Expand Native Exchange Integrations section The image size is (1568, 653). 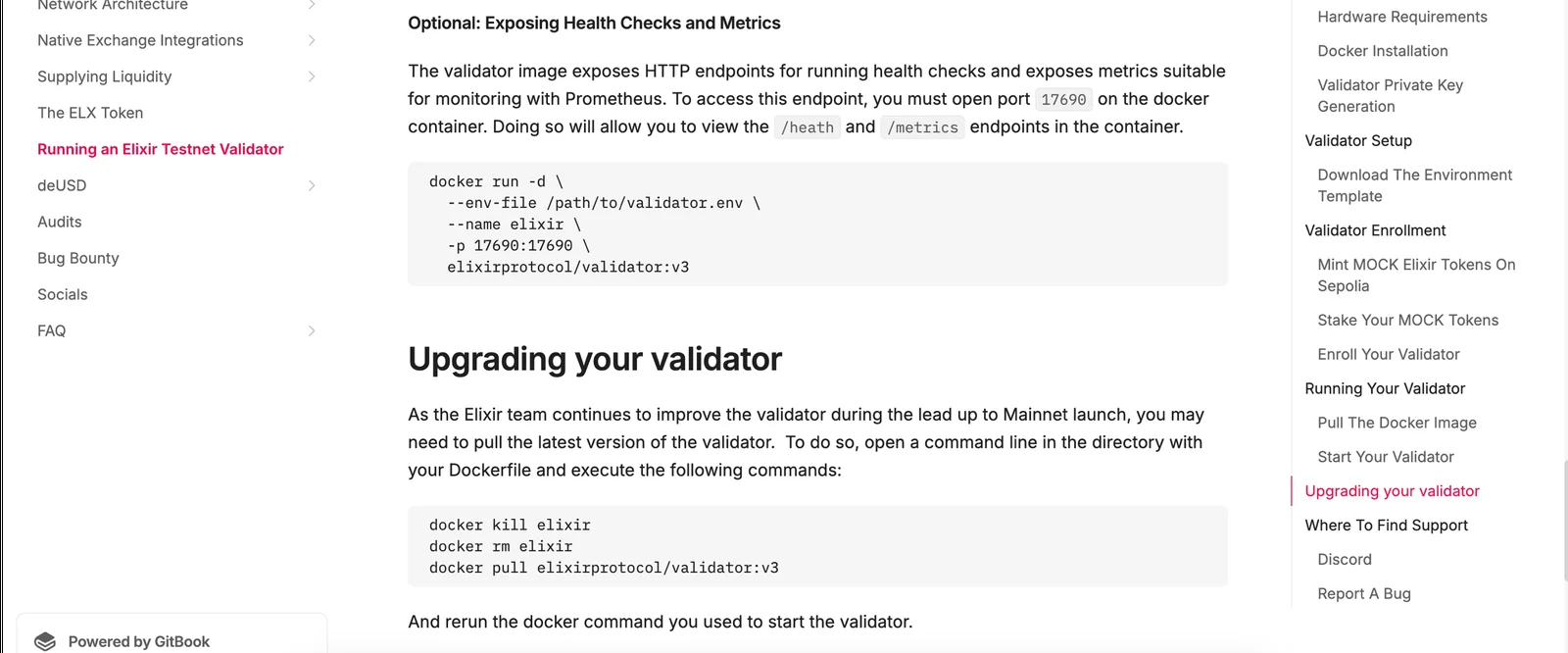[312, 40]
